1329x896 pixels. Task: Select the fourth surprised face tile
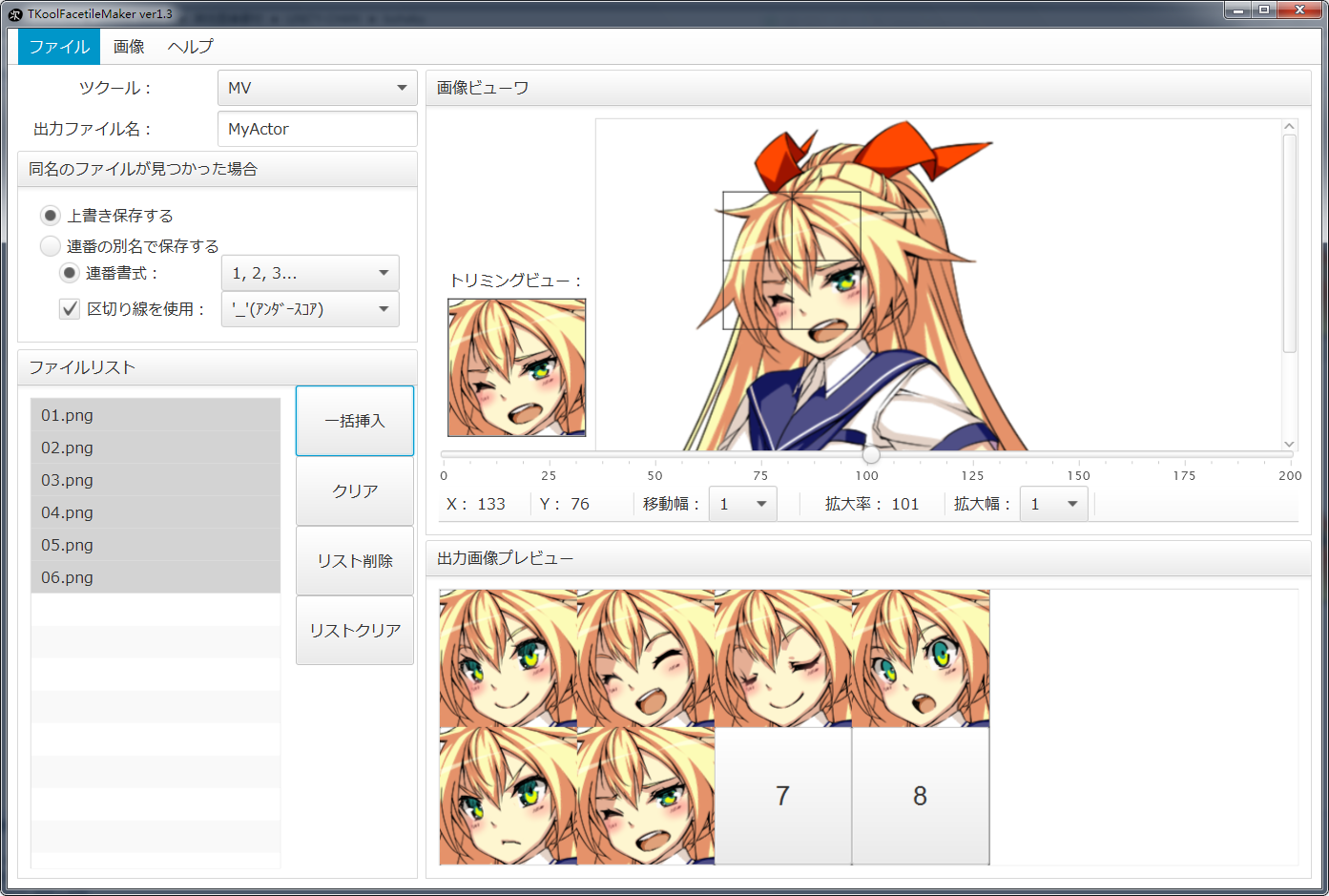point(921,658)
